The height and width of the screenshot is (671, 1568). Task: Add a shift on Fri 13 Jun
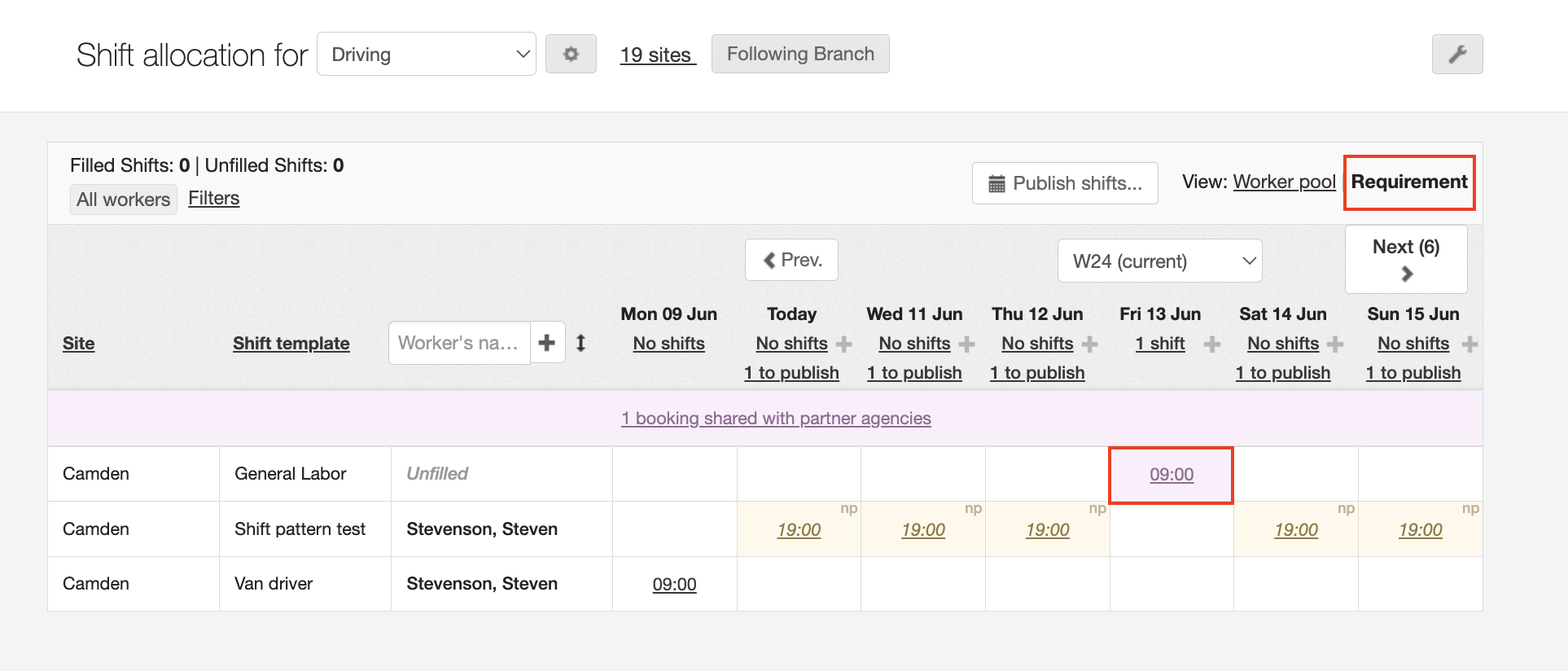[x=1212, y=344]
